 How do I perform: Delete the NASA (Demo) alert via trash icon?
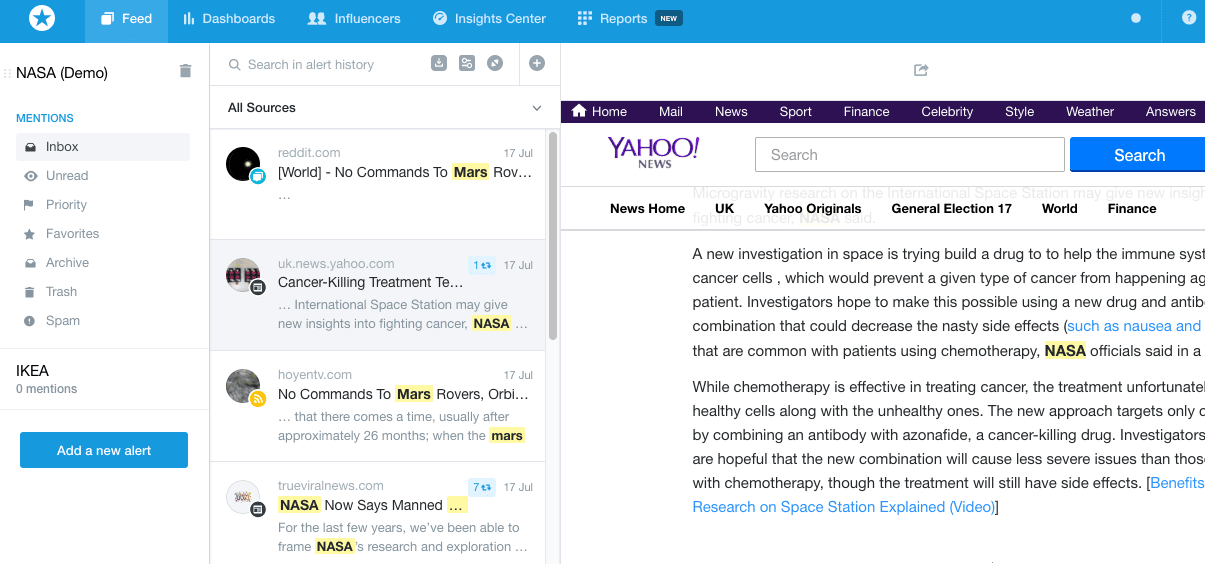tap(185, 71)
